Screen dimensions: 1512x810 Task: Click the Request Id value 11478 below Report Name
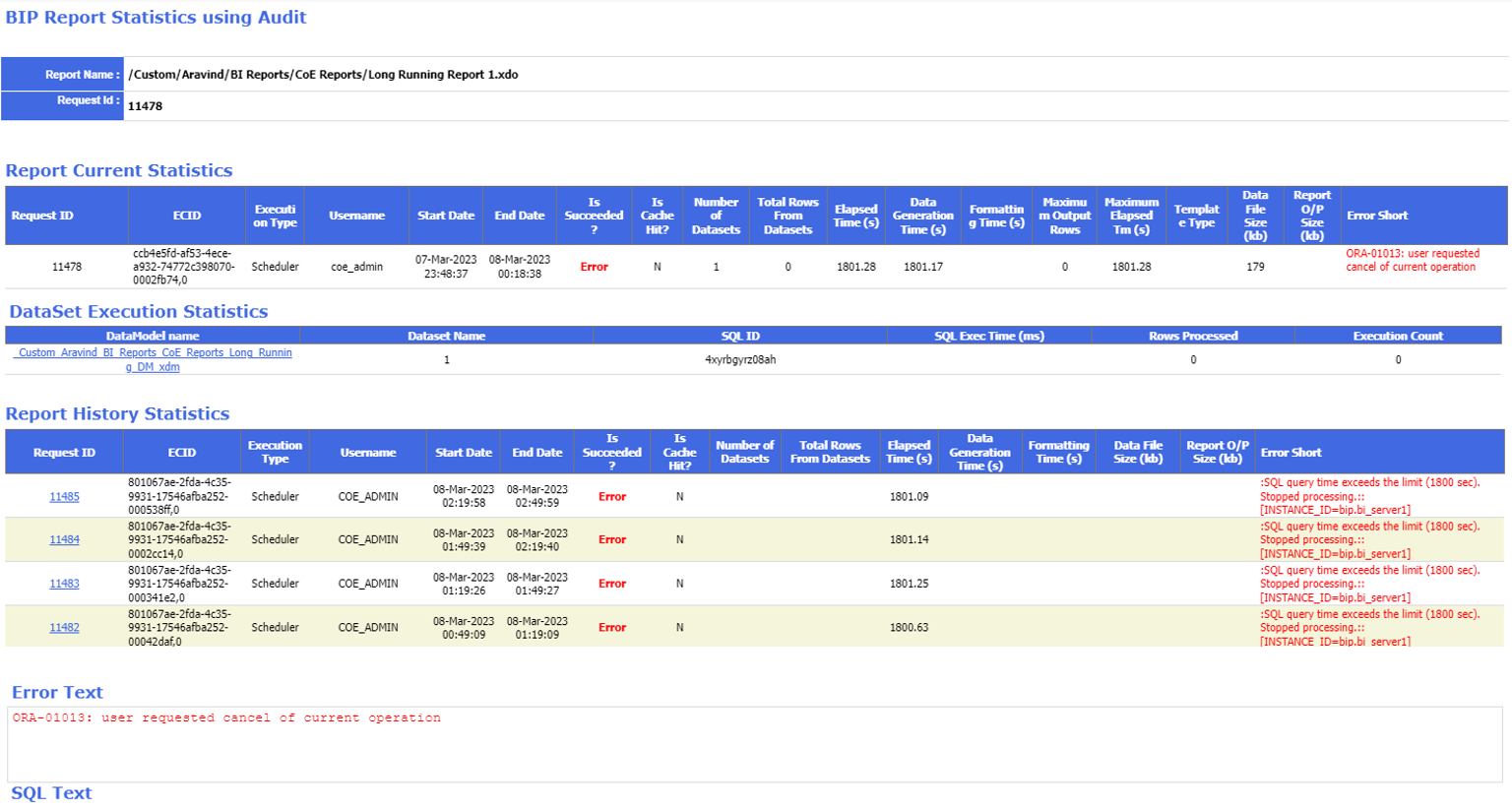pos(146,106)
